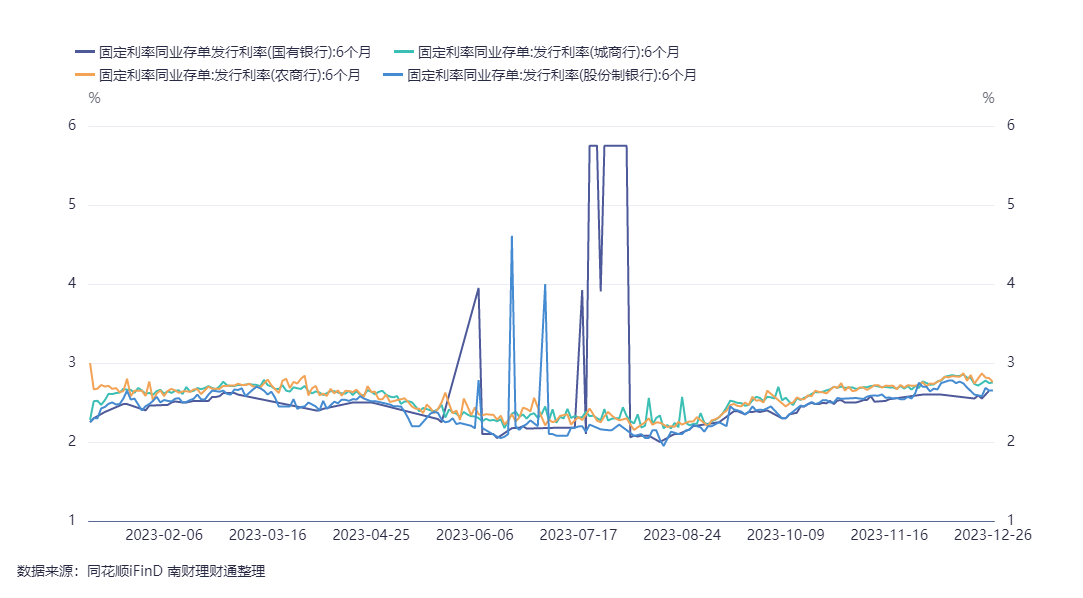The height and width of the screenshot is (598, 1083).
Task: Hide the 股份制银行 6个月 legend series
Action: [x=551, y=75]
